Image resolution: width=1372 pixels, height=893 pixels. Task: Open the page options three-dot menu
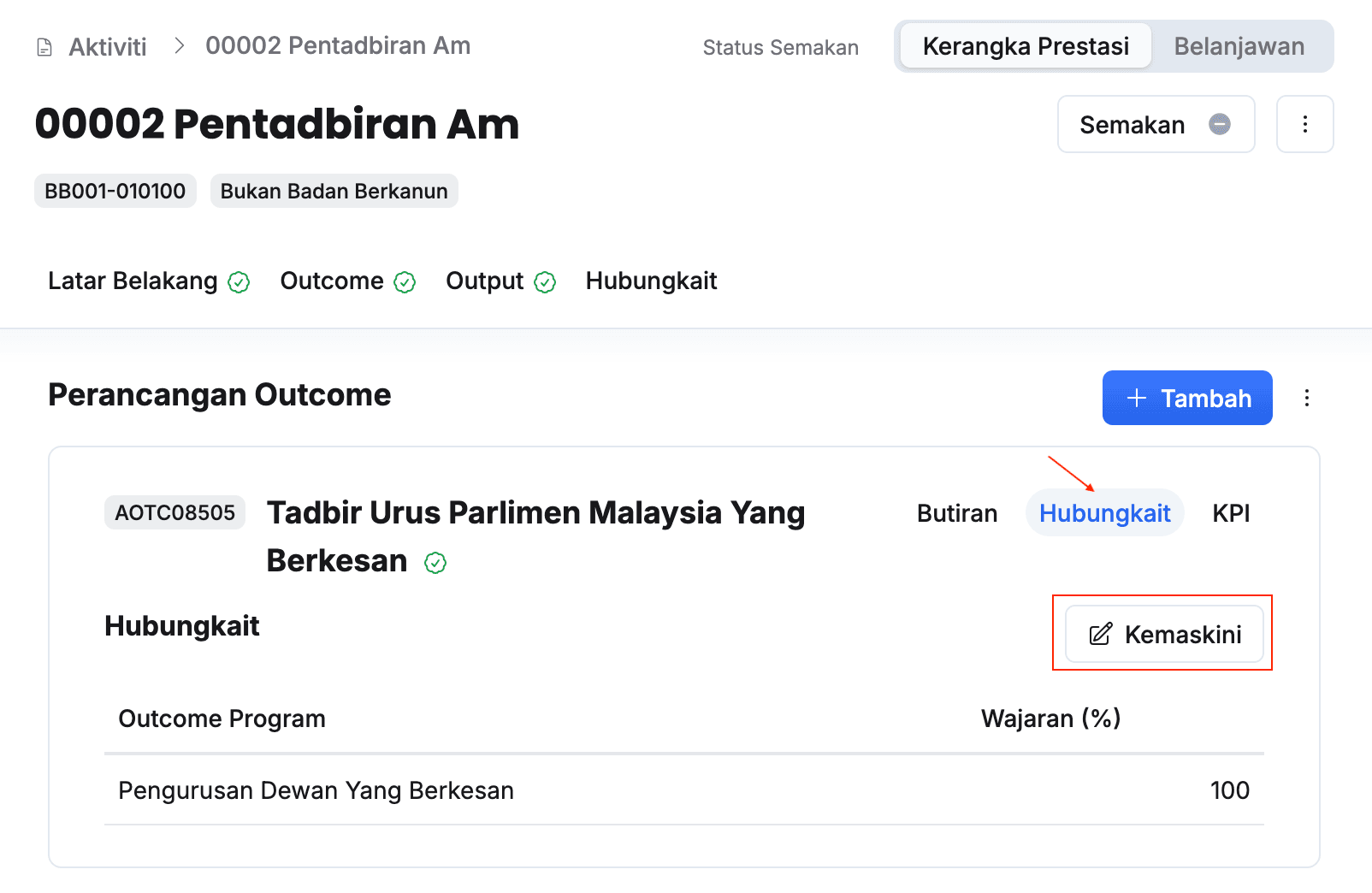[x=1304, y=124]
